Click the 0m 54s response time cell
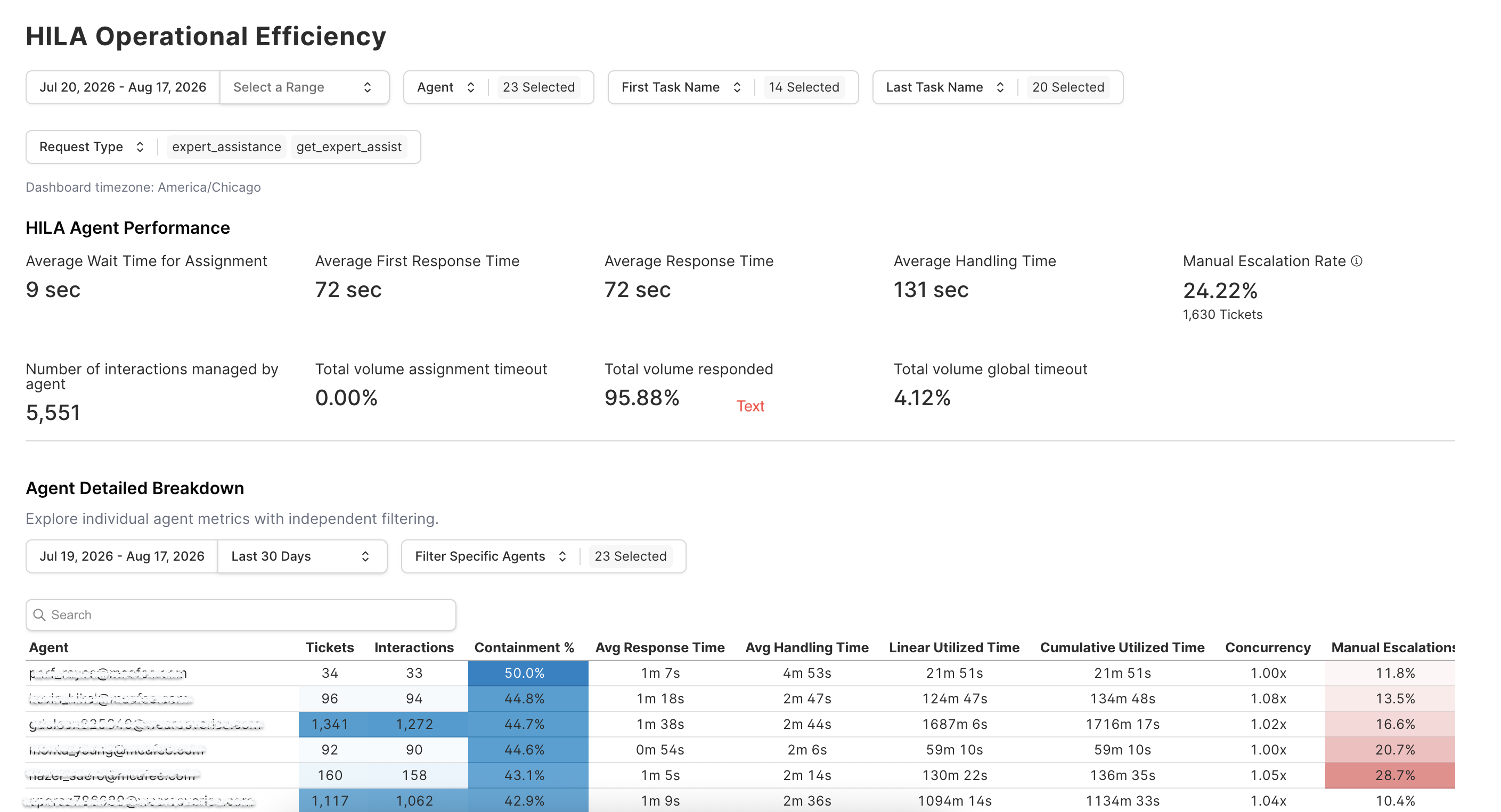Image resolution: width=1501 pixels, height=812 pixels. (x=659, y=750)
